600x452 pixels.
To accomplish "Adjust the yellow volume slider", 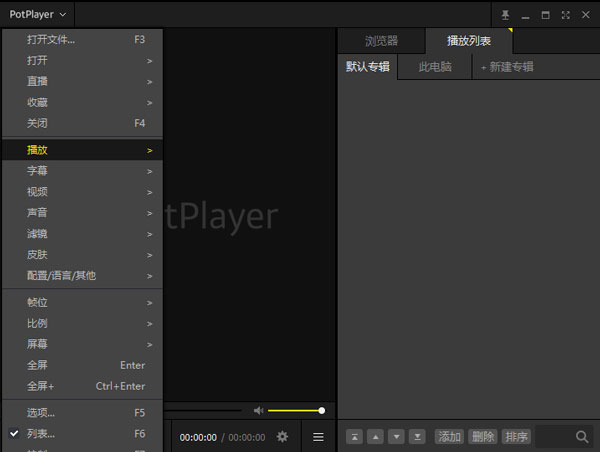I will (x=296, y=411).
